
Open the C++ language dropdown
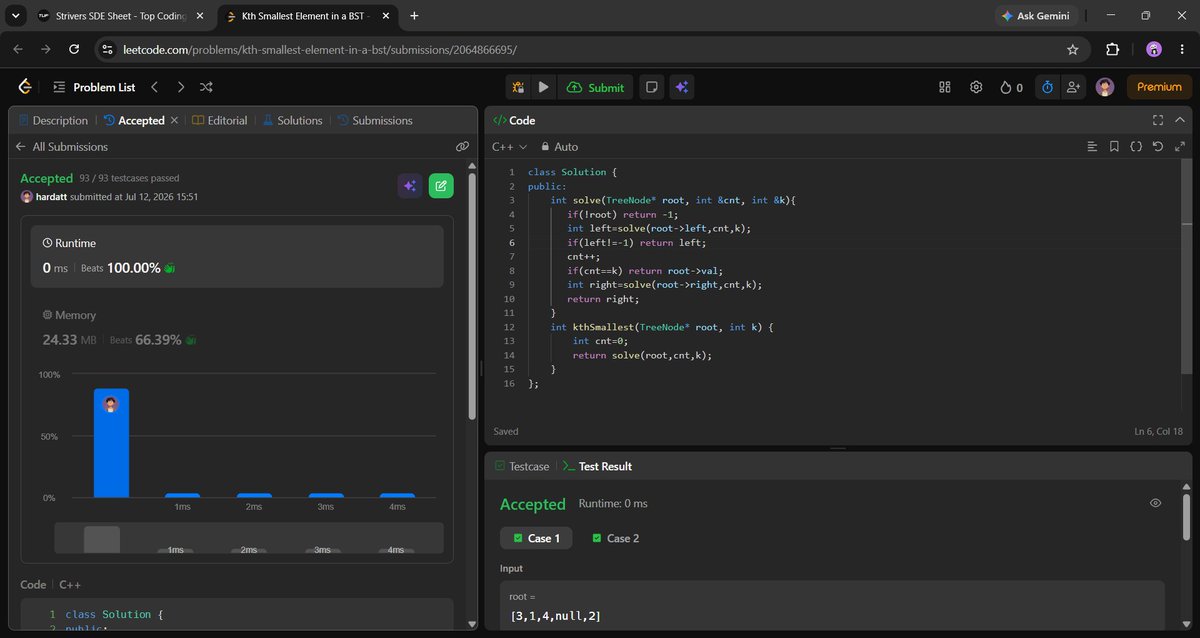tap(509, 146)
